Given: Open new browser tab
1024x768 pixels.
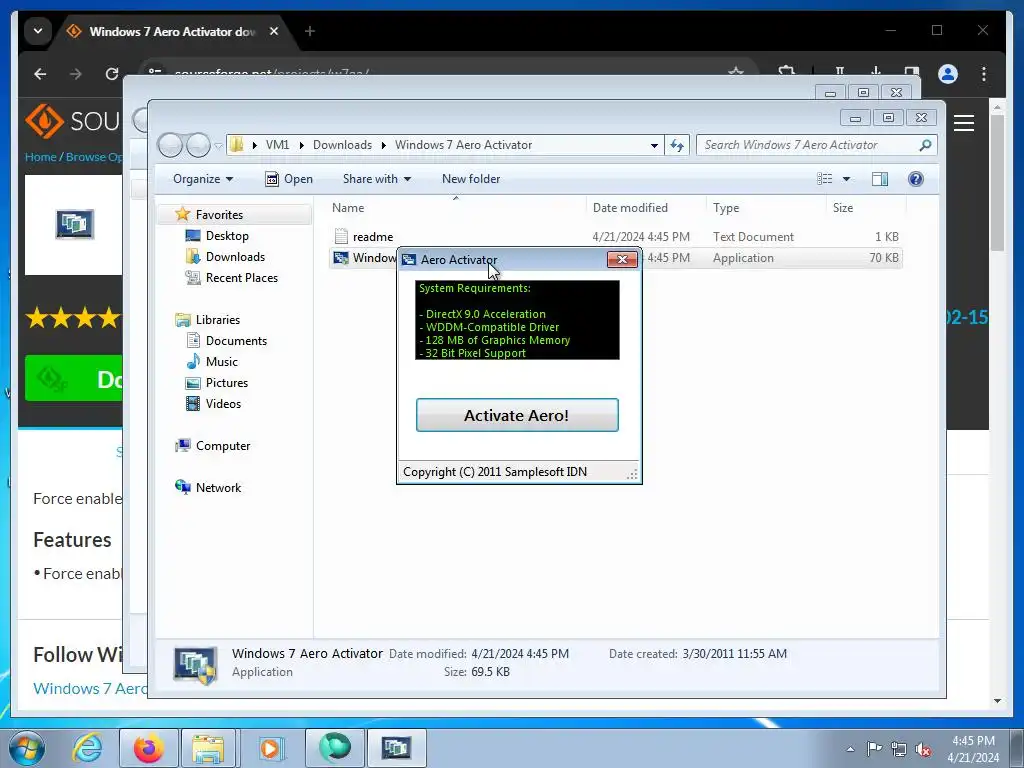Looking at the screenshot, I should [x=310, y=31].
